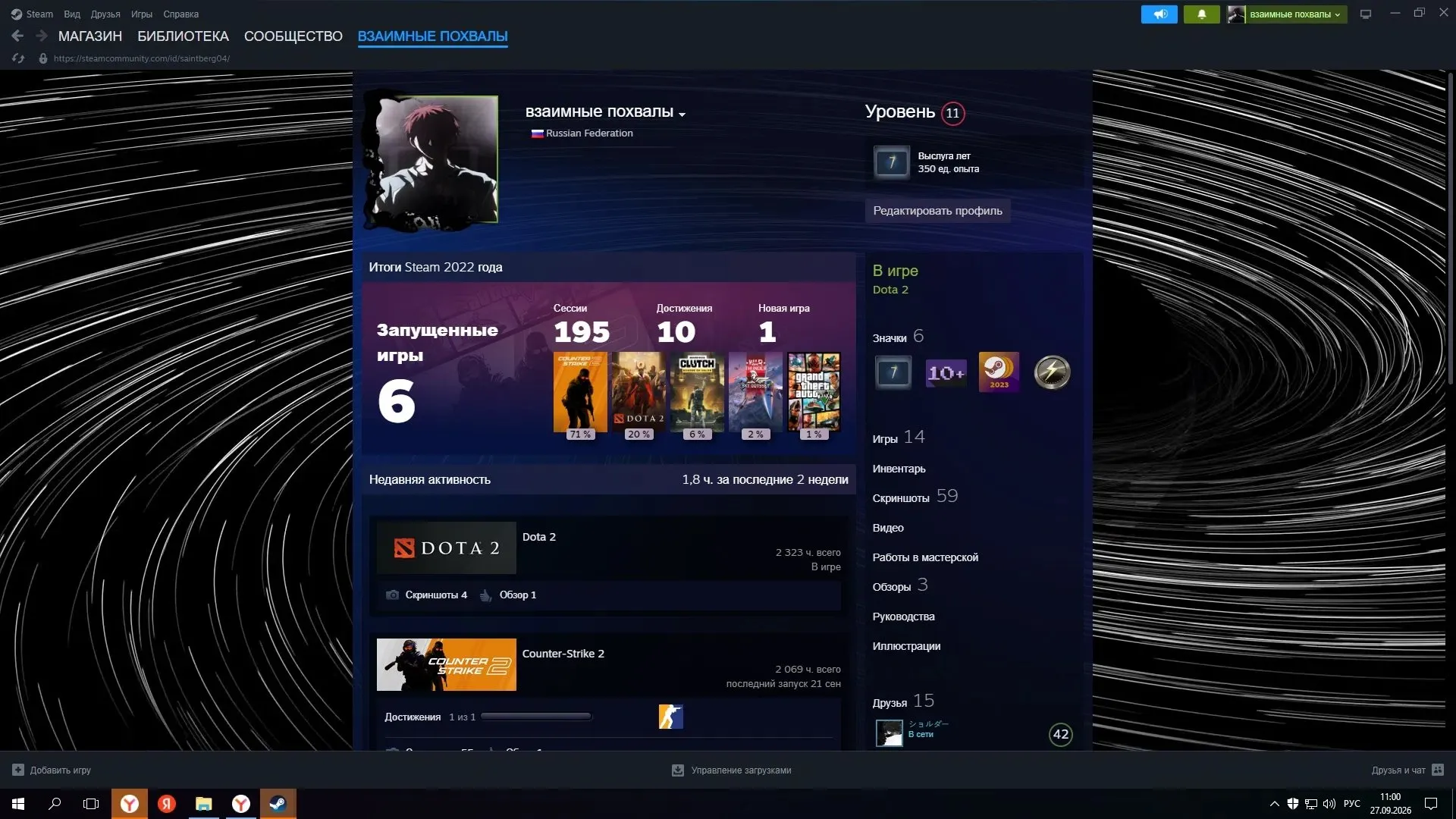
Task: Open the Windows Start menu
Action: coord(18,804)
